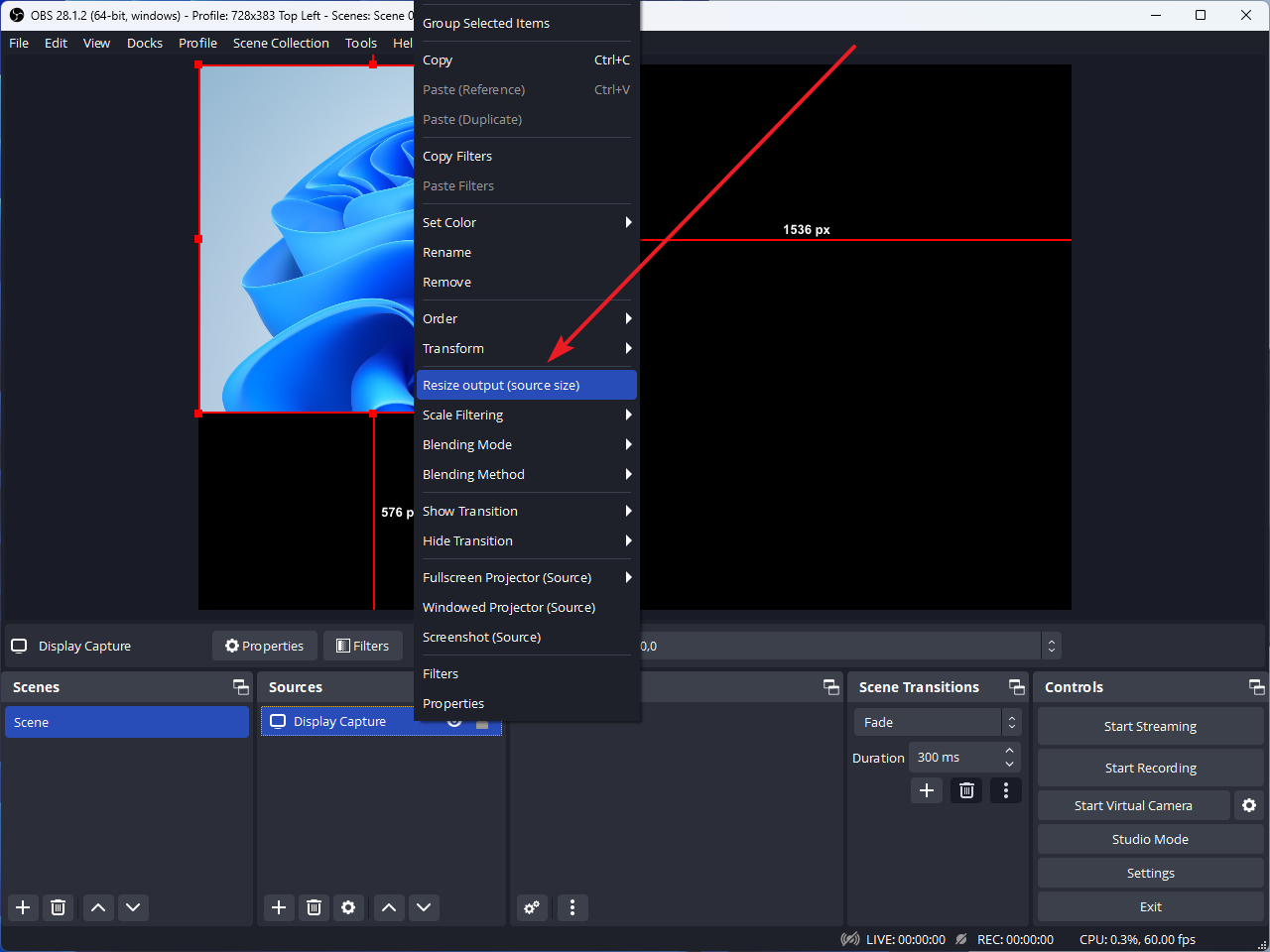1270x952 pixels.
Task: Expand the Transform submenu
Action: click(628, 348)
